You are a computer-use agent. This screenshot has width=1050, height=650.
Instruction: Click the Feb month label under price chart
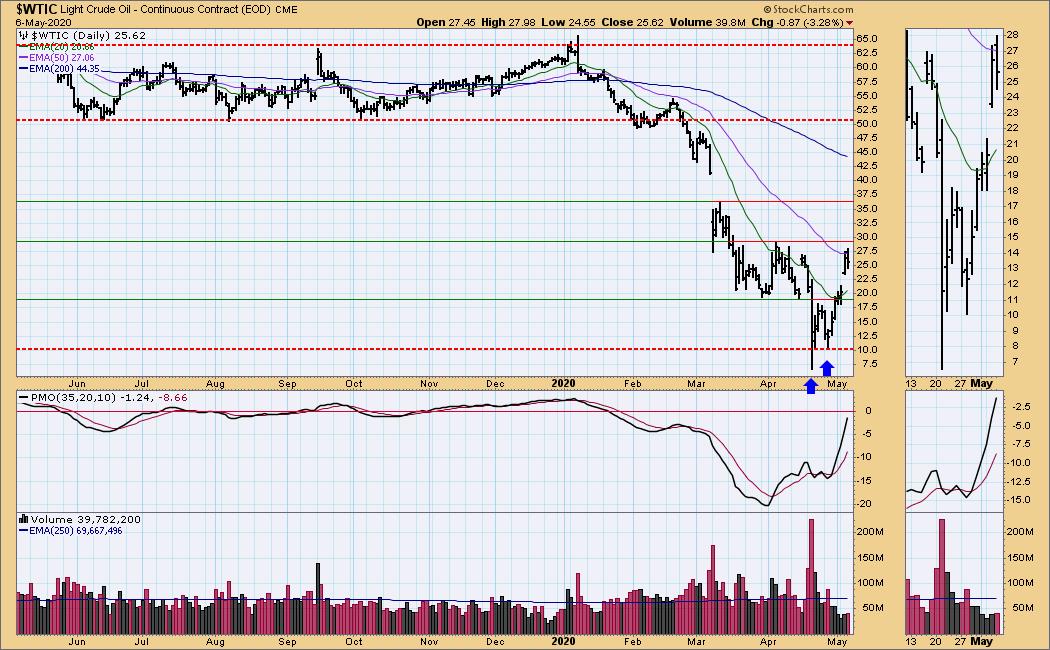632,384
